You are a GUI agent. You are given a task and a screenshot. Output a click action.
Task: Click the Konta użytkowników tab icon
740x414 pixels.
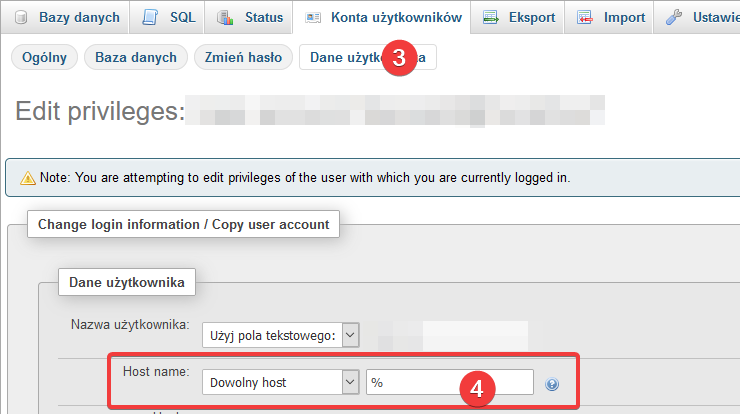pos(313,17)
